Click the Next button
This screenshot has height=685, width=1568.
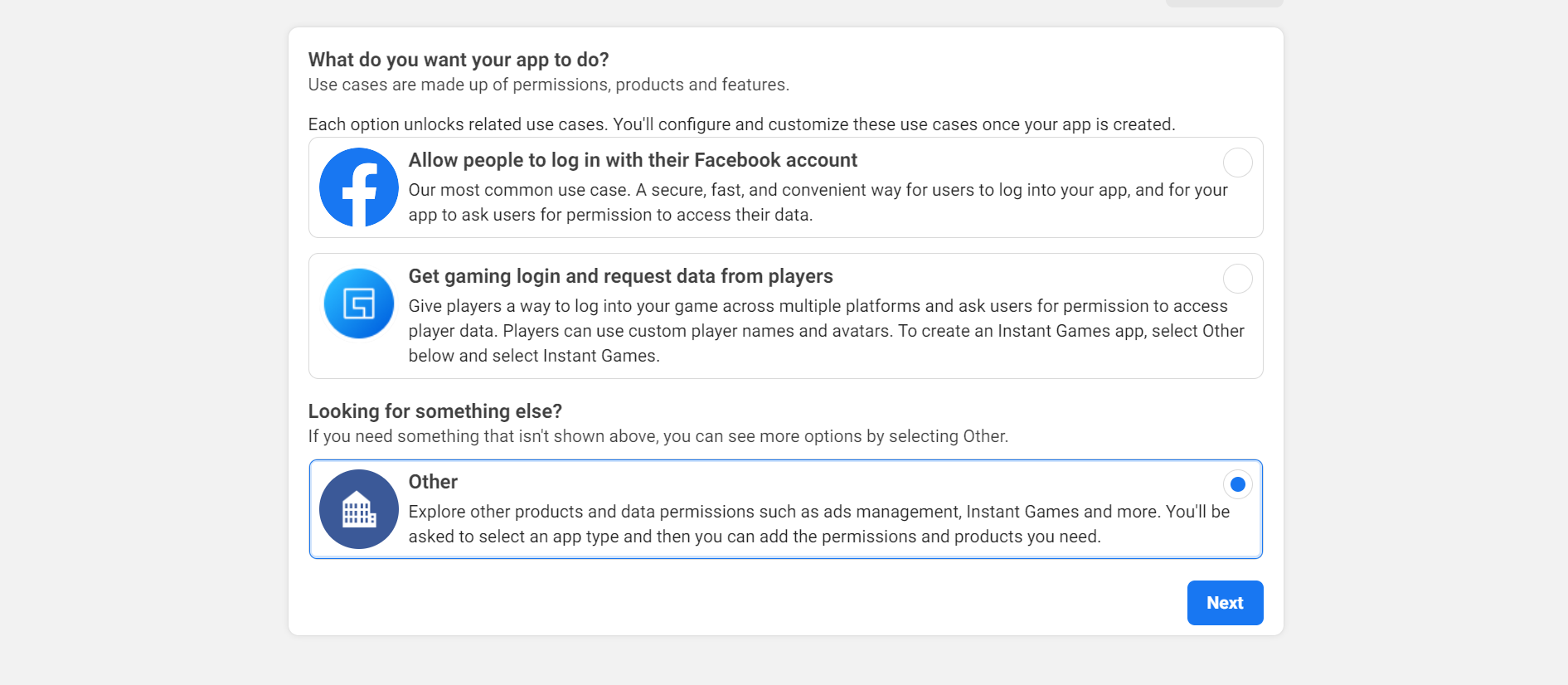[x=1225, y=603]
